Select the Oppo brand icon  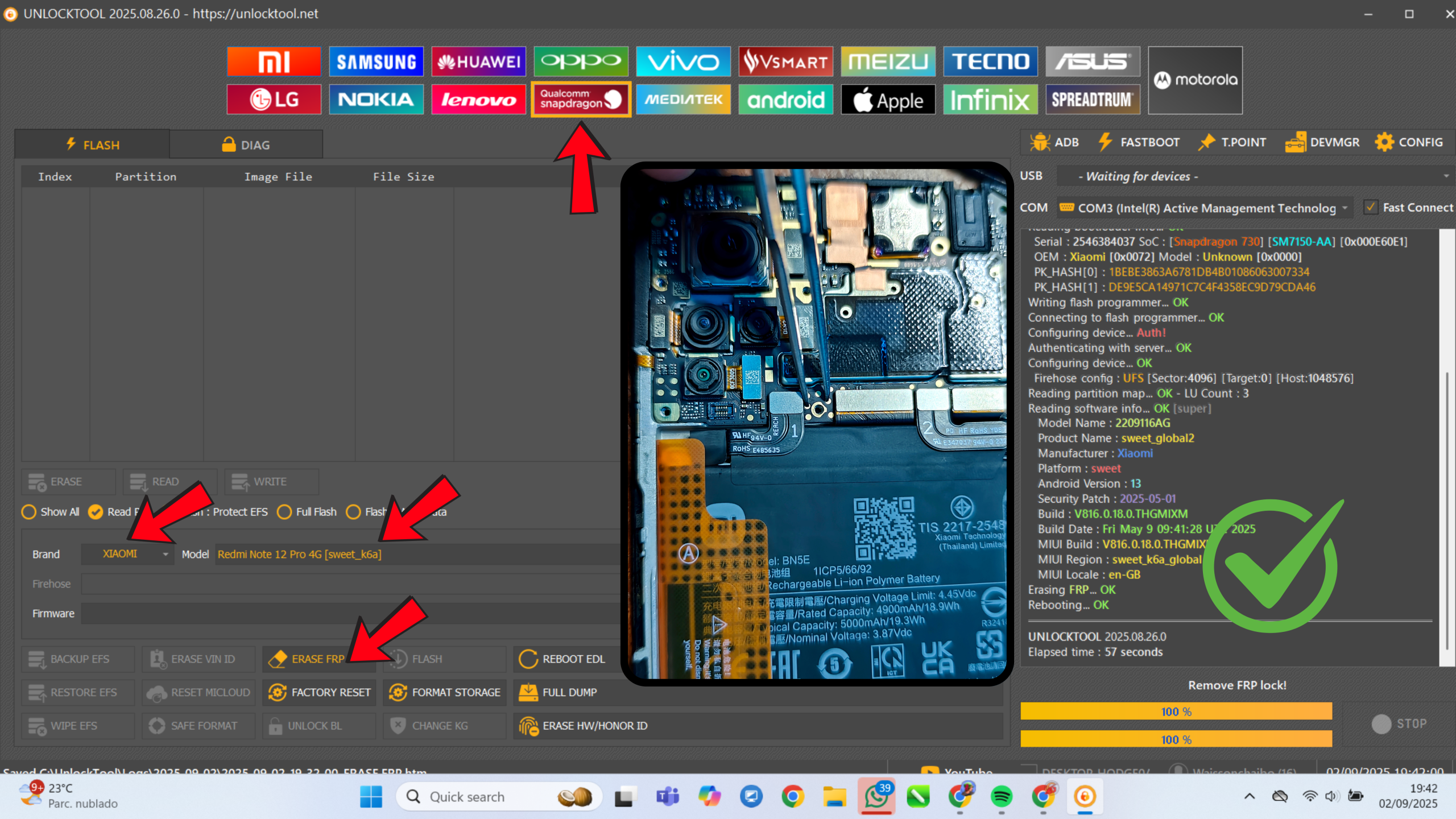581,61
